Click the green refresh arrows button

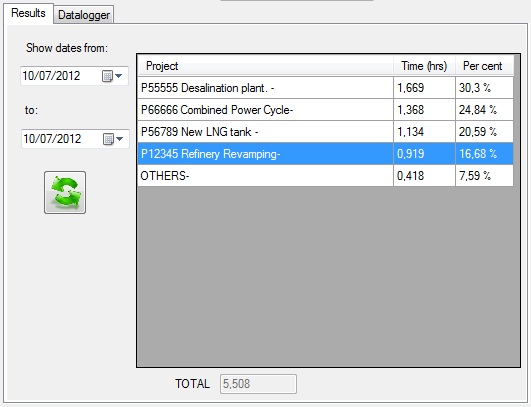65,192
